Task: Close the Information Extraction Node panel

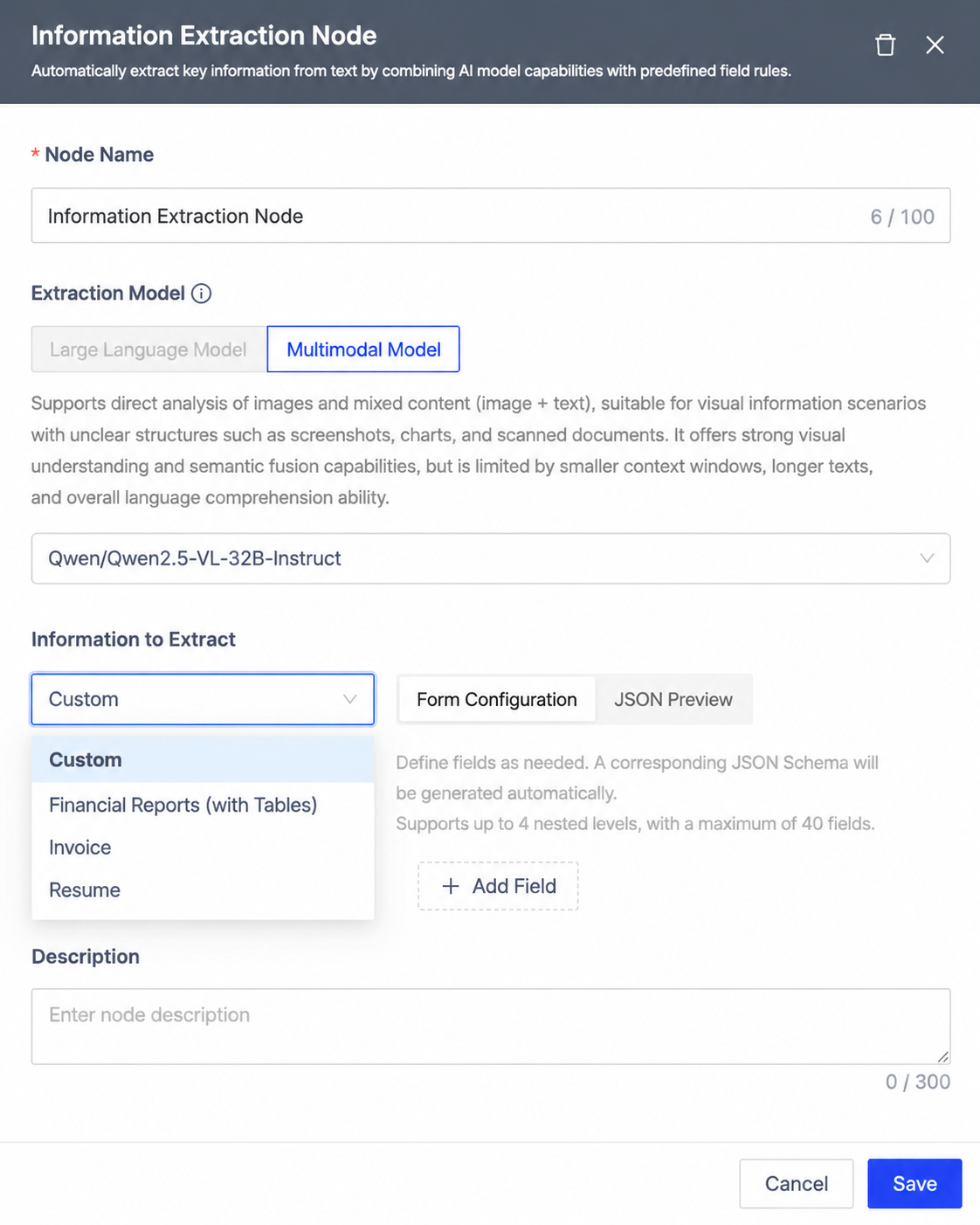Action: 935,45
